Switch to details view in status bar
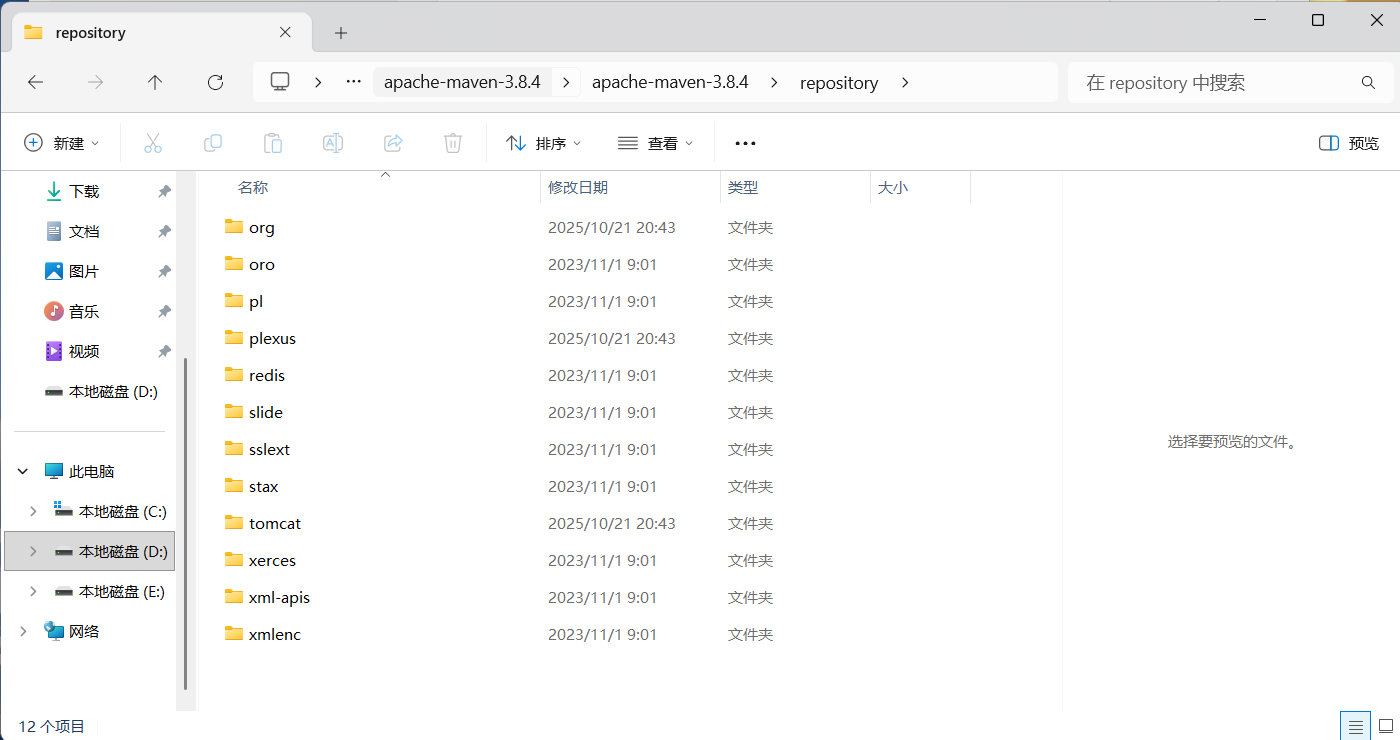 pos(1355,726)
